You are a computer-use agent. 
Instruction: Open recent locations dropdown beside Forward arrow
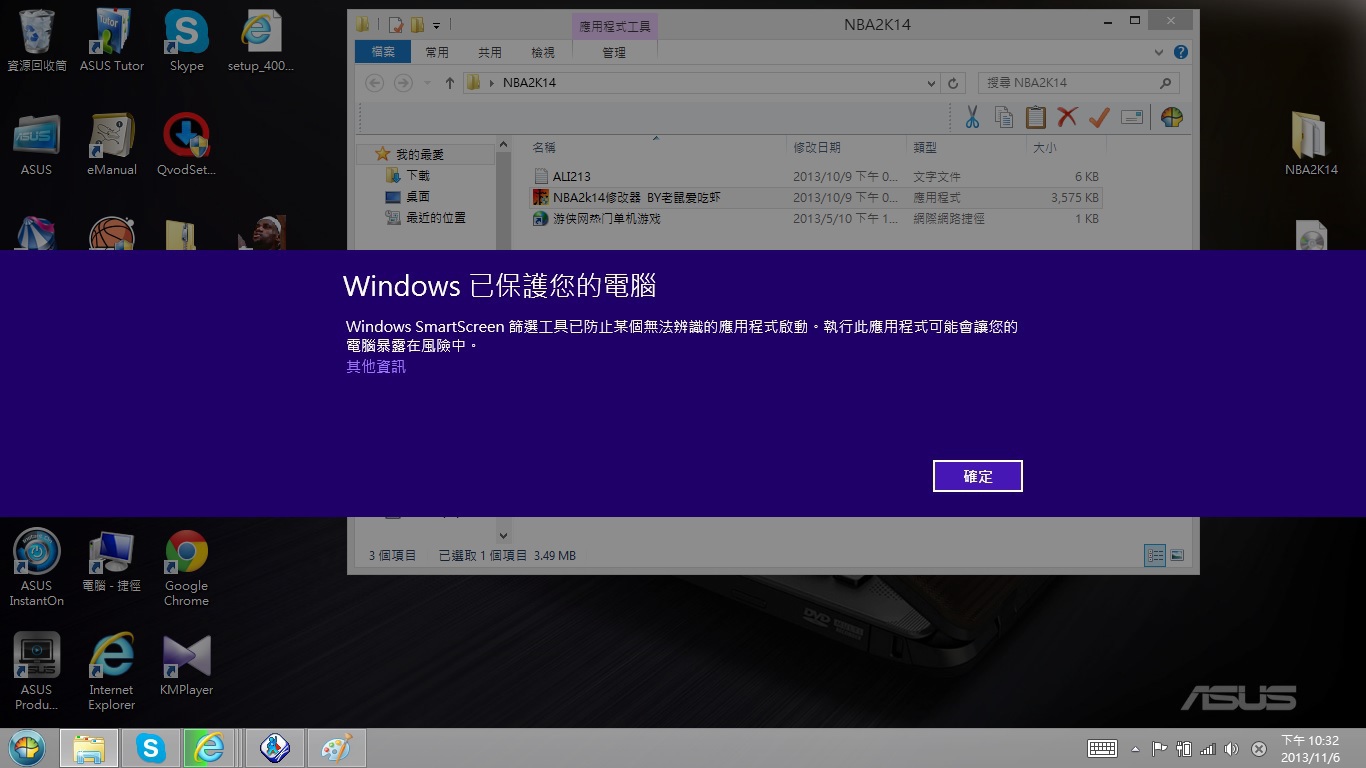tap(426, 83)
